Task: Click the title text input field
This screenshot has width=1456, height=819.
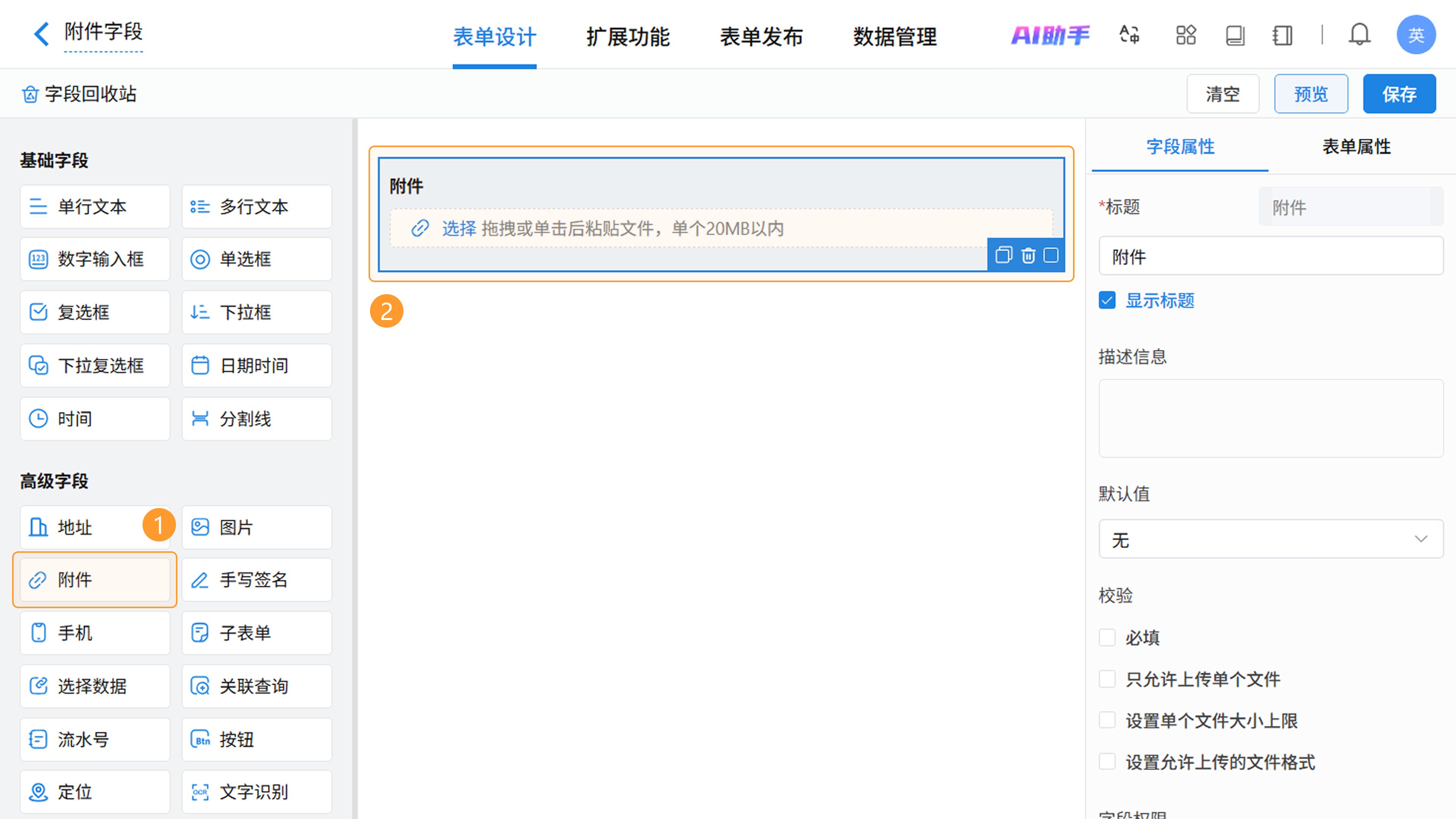Action: point(1270,257)
